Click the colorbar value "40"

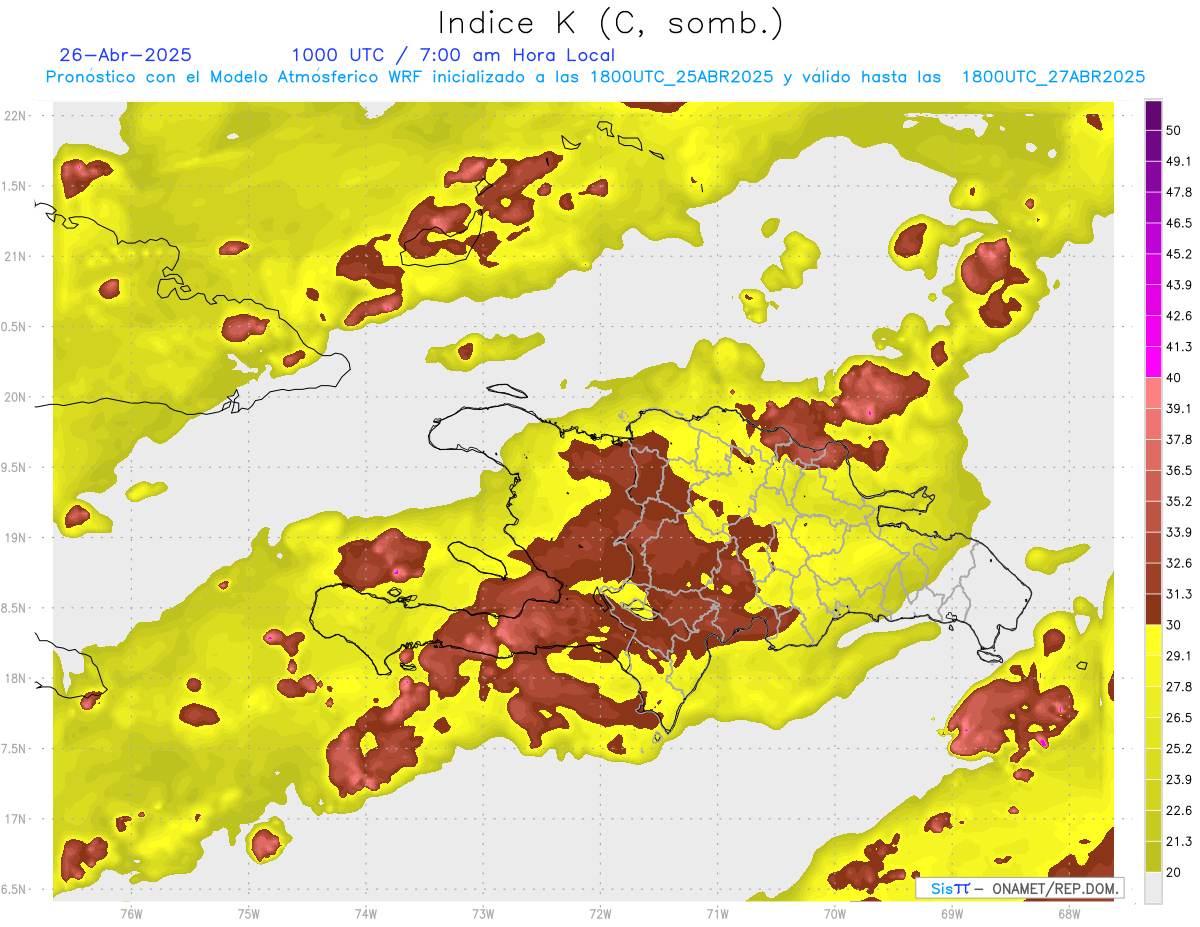pyautogui.click(x=1175, y=378)
